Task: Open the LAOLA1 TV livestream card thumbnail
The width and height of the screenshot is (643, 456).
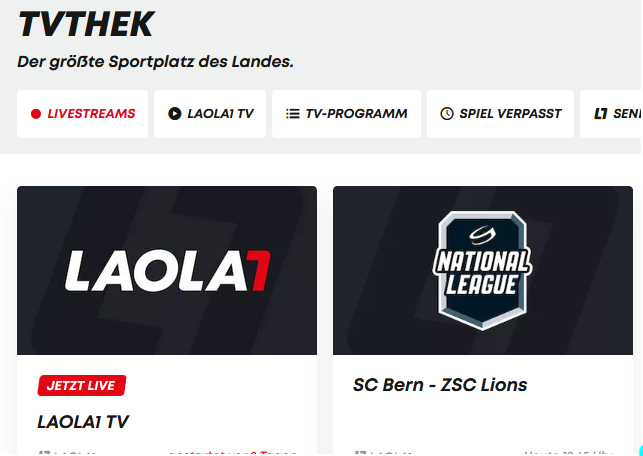Action: pyautogui.click(x=167, y=271)
